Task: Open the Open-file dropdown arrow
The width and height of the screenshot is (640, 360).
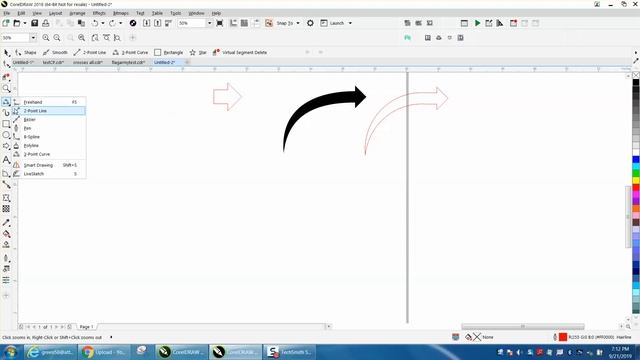Action: [x=25, y=23]
